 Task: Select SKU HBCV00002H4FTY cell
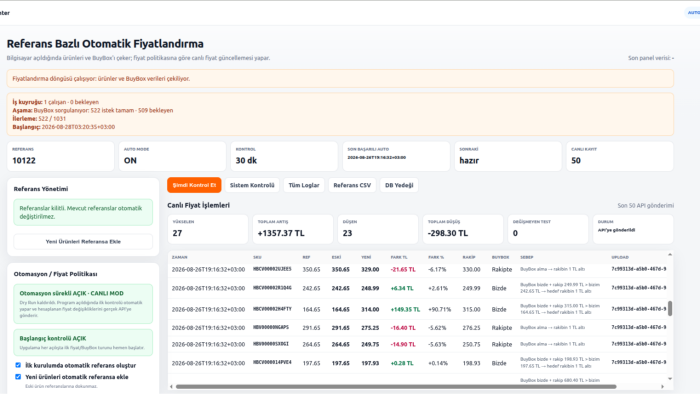(272, 309)
